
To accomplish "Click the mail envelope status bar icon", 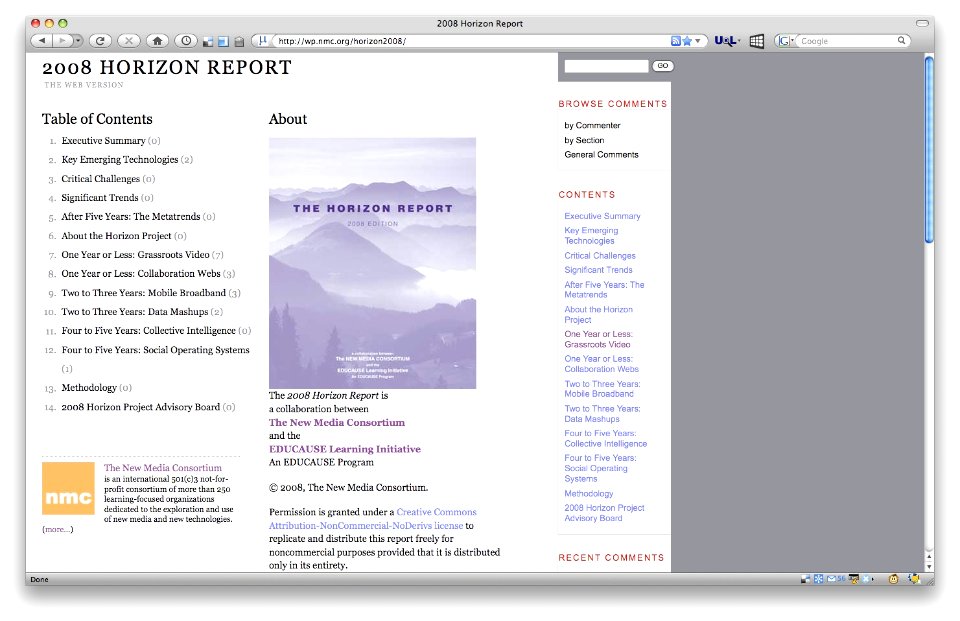I will click(x=831, y=579).
